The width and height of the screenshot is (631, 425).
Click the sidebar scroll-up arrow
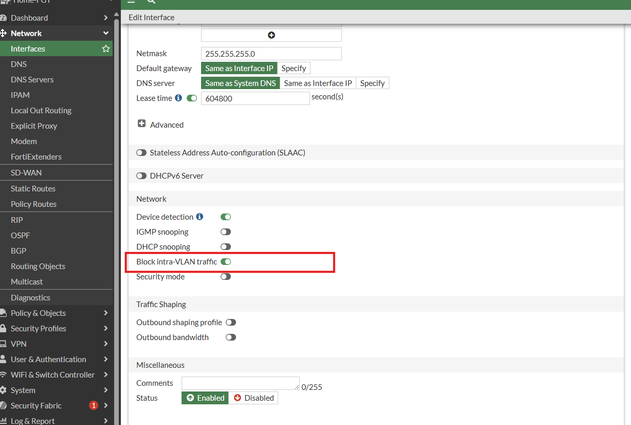117,14
